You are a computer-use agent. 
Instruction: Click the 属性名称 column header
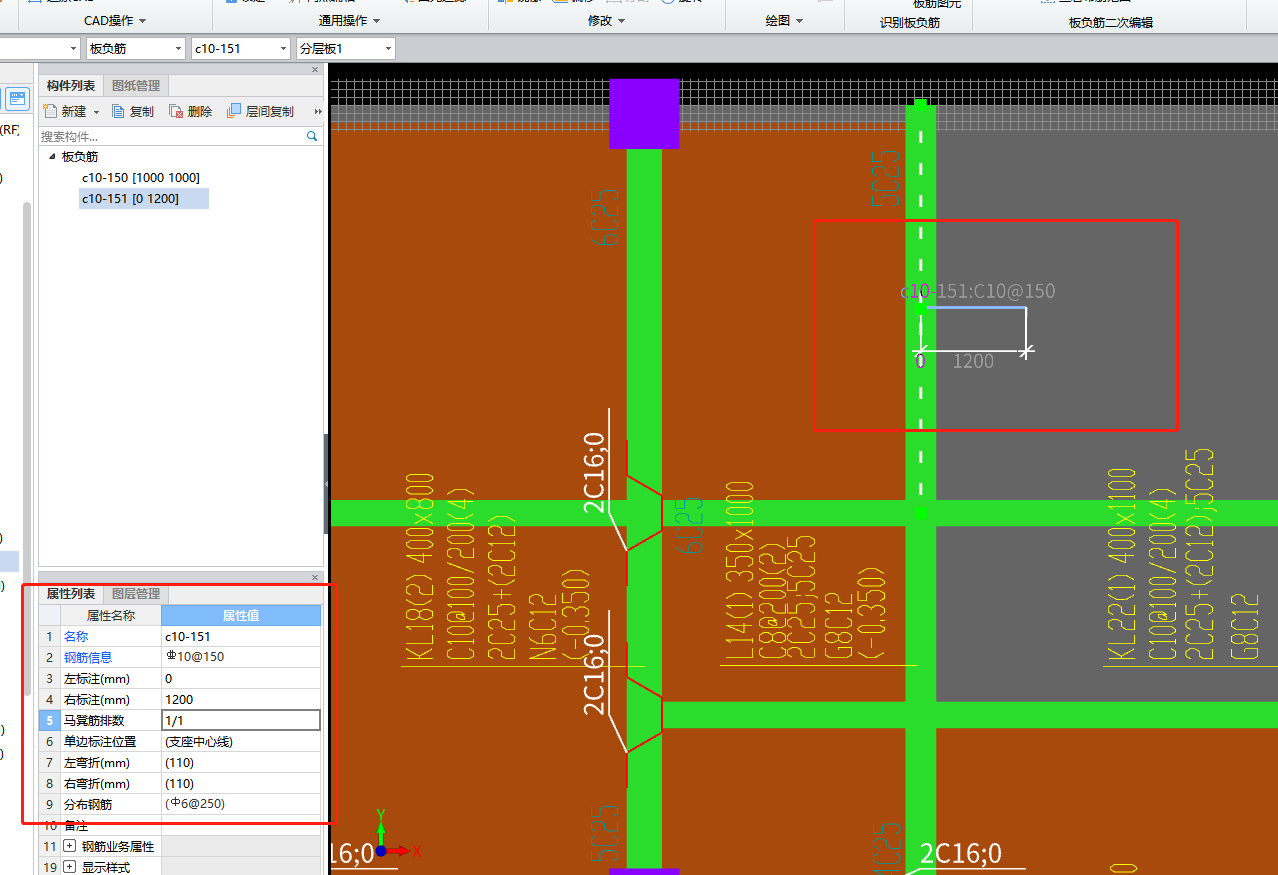(x=111, y=615)
